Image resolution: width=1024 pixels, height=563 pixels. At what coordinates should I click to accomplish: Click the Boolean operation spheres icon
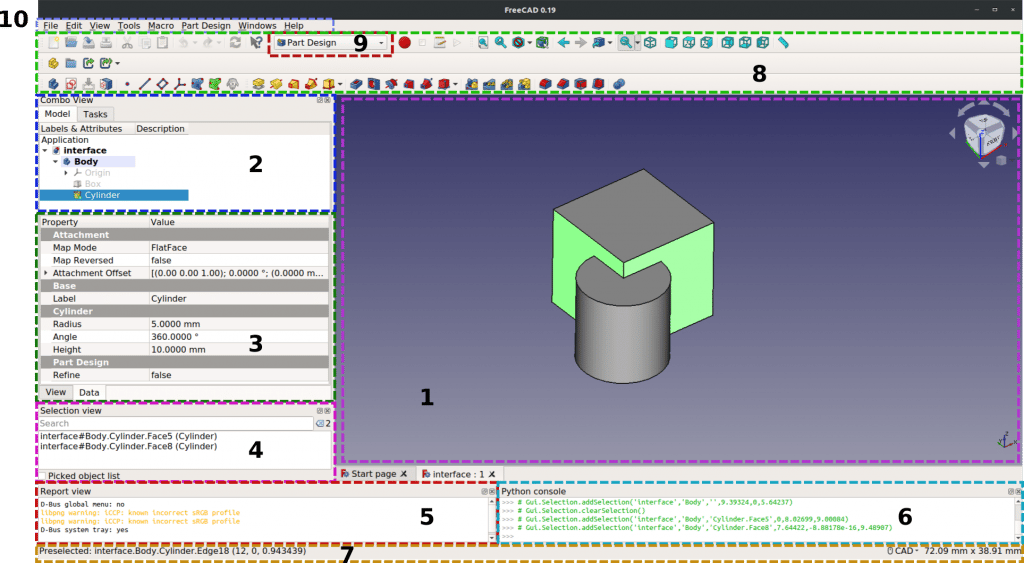[618, 84]
